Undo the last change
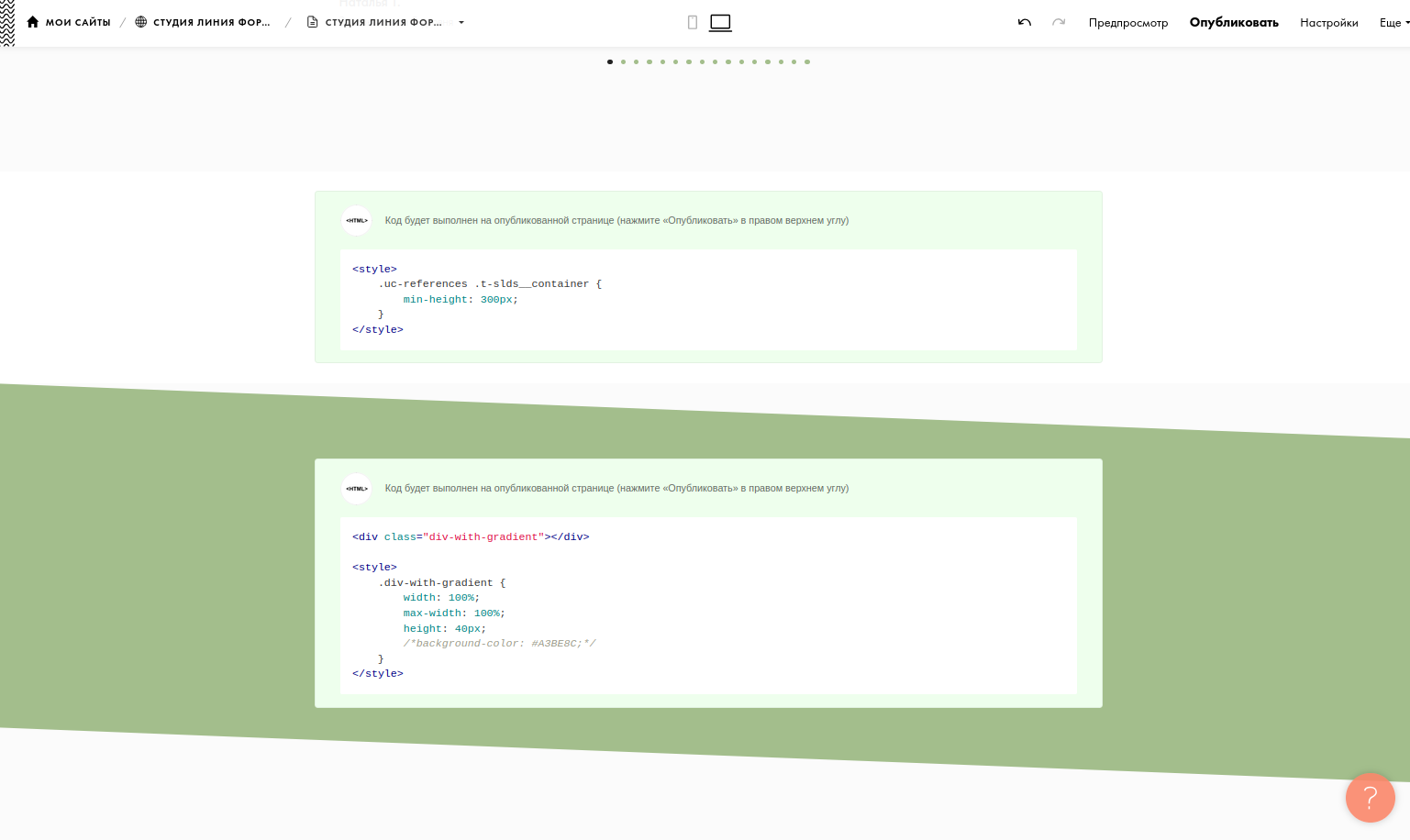 coord(1025,22)
